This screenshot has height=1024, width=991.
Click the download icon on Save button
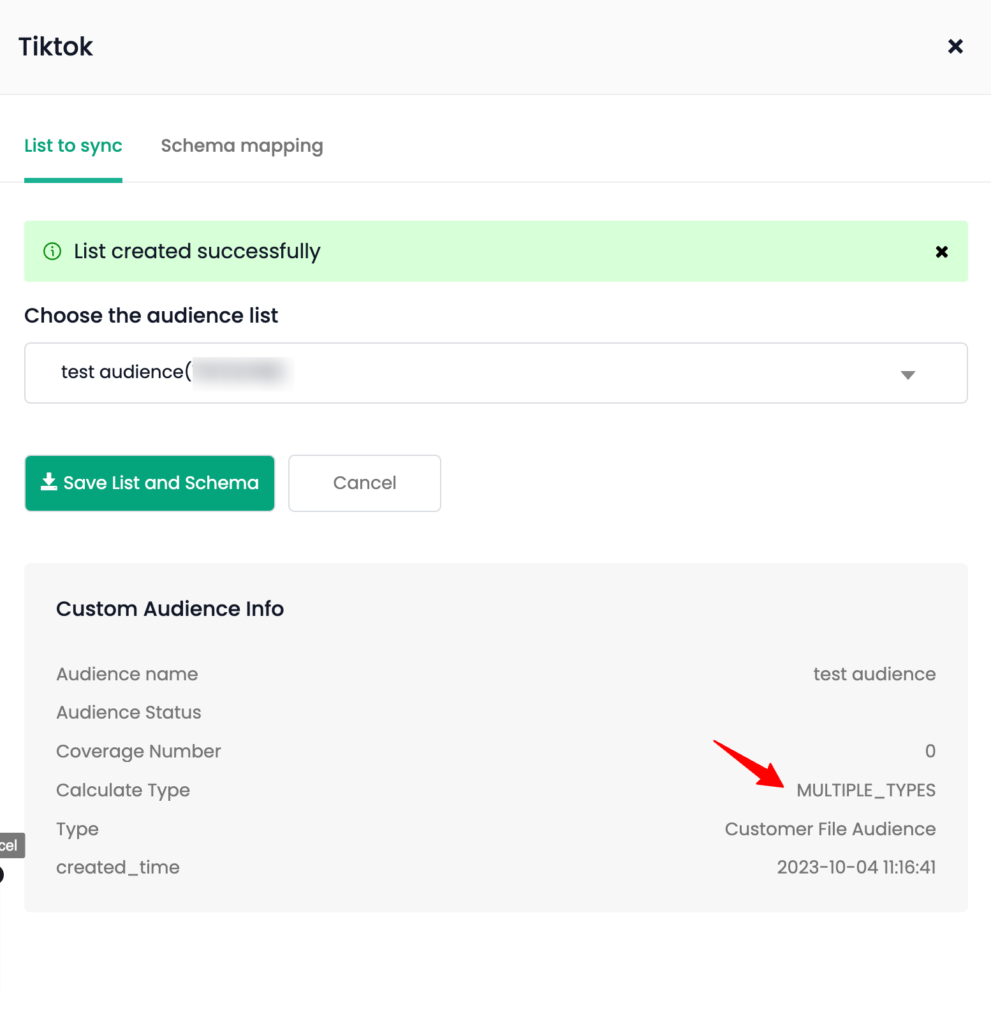(x=49, y=482)
